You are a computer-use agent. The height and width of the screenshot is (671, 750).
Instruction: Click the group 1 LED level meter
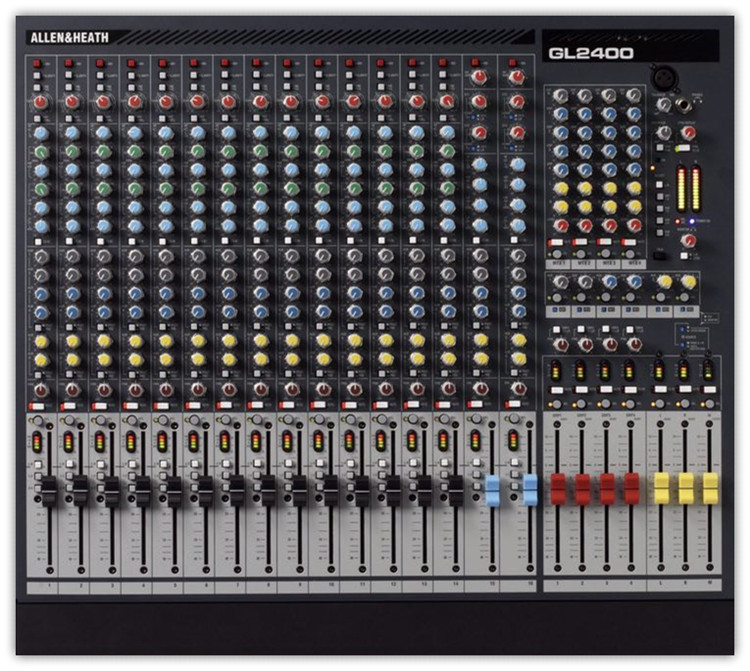click(x=555, y=371)
